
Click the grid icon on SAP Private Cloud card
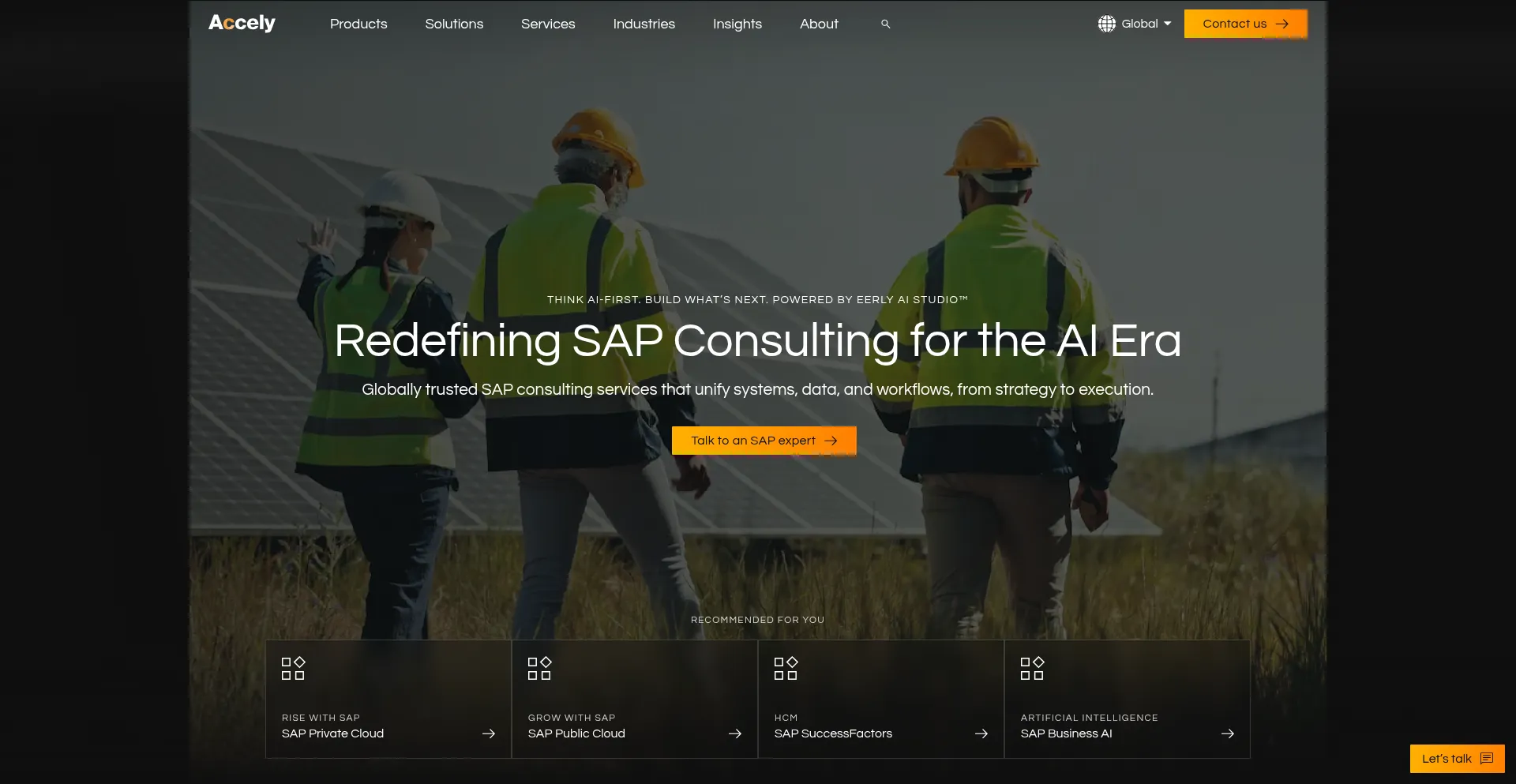293,669
